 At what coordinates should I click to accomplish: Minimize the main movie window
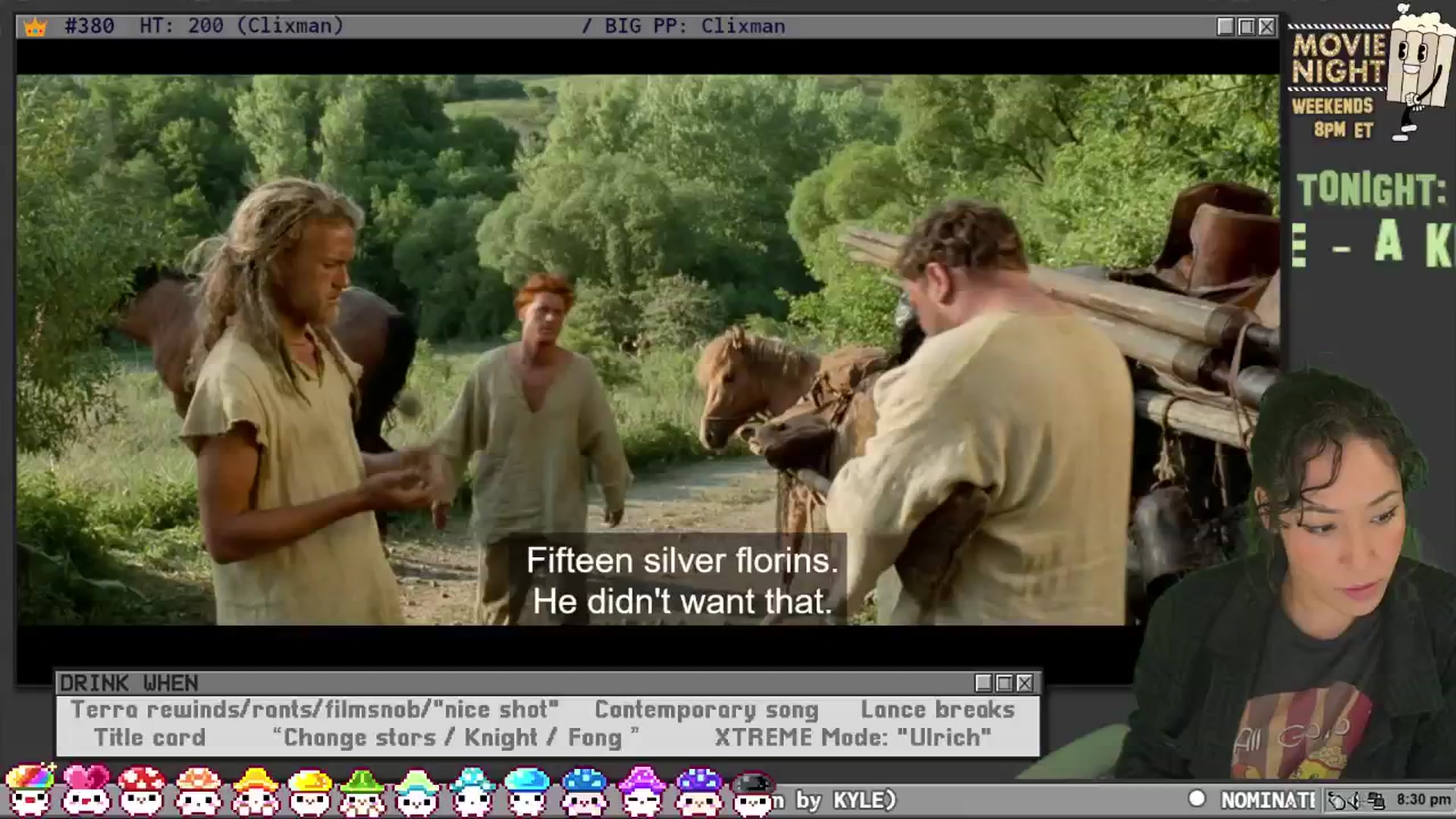1225,27
